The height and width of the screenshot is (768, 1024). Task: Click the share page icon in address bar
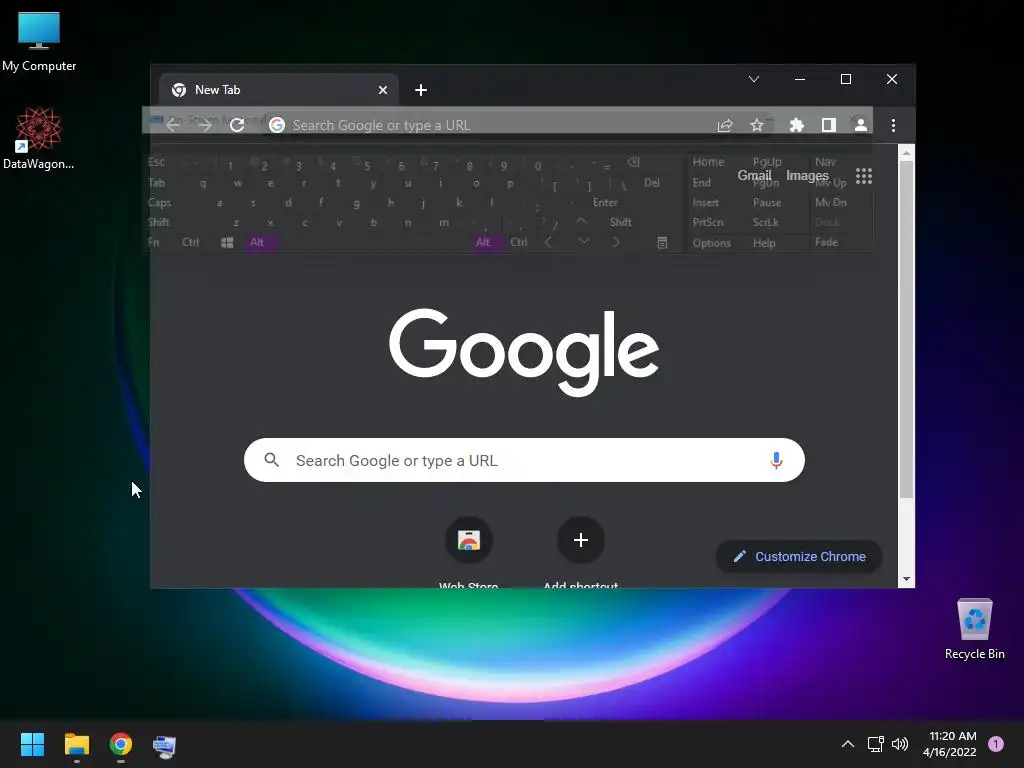(725, 125)
